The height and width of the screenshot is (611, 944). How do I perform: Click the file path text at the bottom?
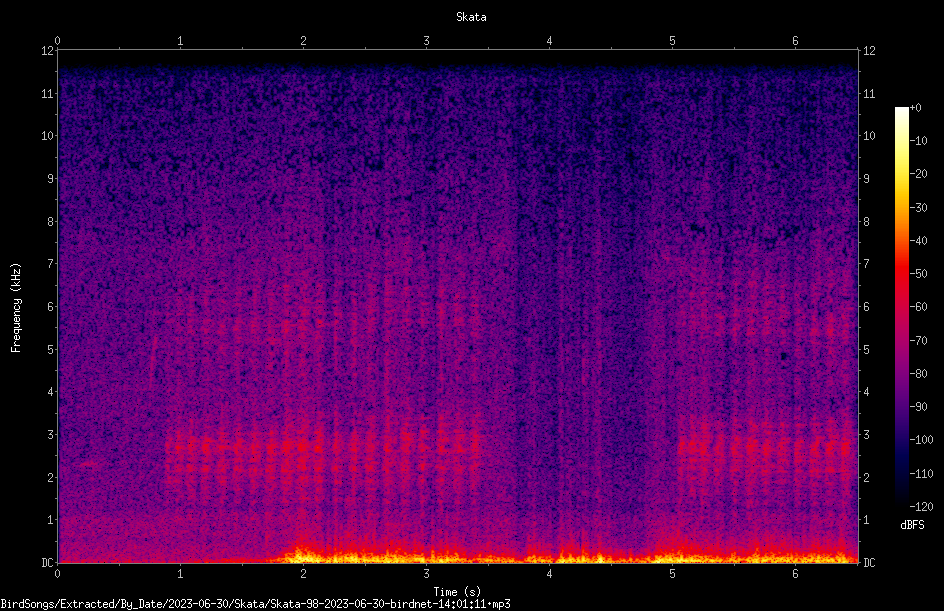point(255,604)
